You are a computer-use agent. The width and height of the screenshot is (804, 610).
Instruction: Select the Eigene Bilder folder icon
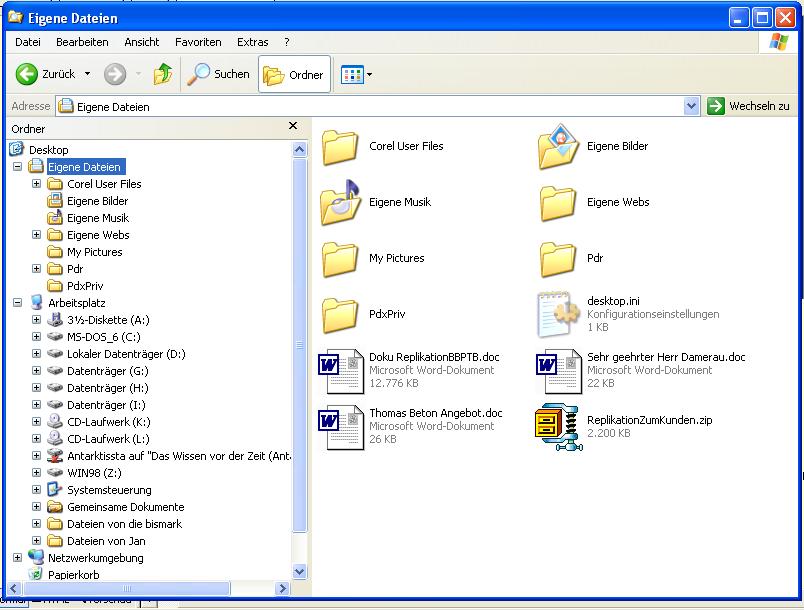tap(558, 147)
